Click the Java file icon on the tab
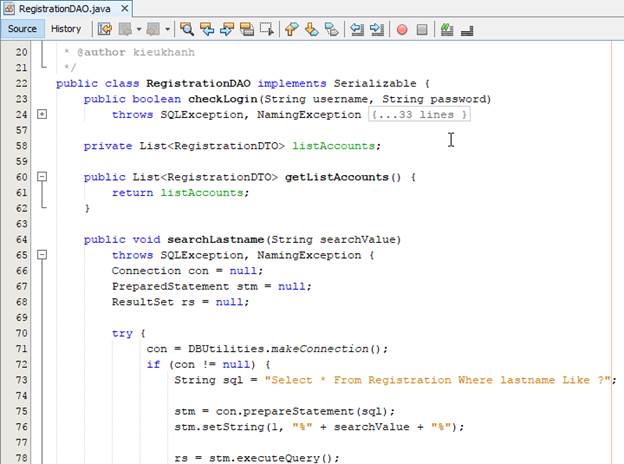Image resolution: width=624 pixels, height=464 pixels. coord(9,8)
